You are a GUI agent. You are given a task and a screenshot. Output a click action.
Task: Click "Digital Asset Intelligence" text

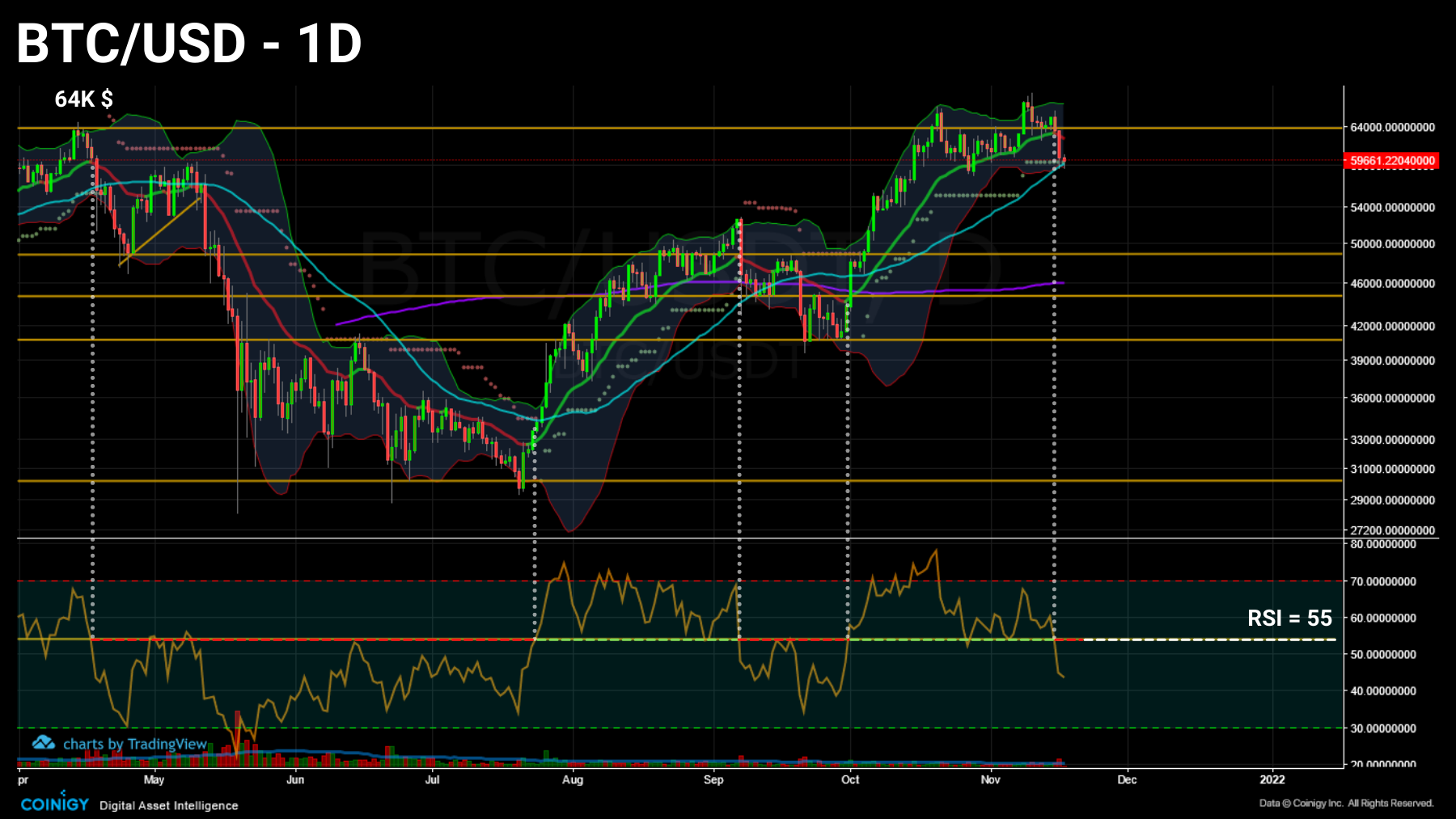pyautogui.click(x=167, y=805)
